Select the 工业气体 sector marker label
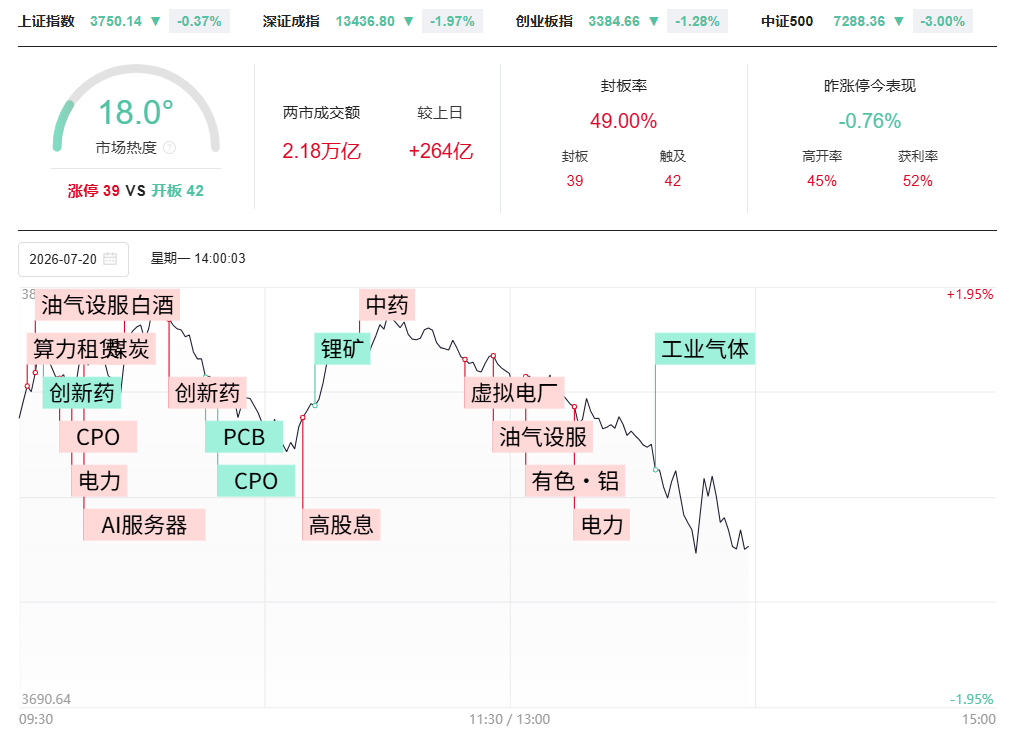The image size is (1019, 732). point(705,349)
